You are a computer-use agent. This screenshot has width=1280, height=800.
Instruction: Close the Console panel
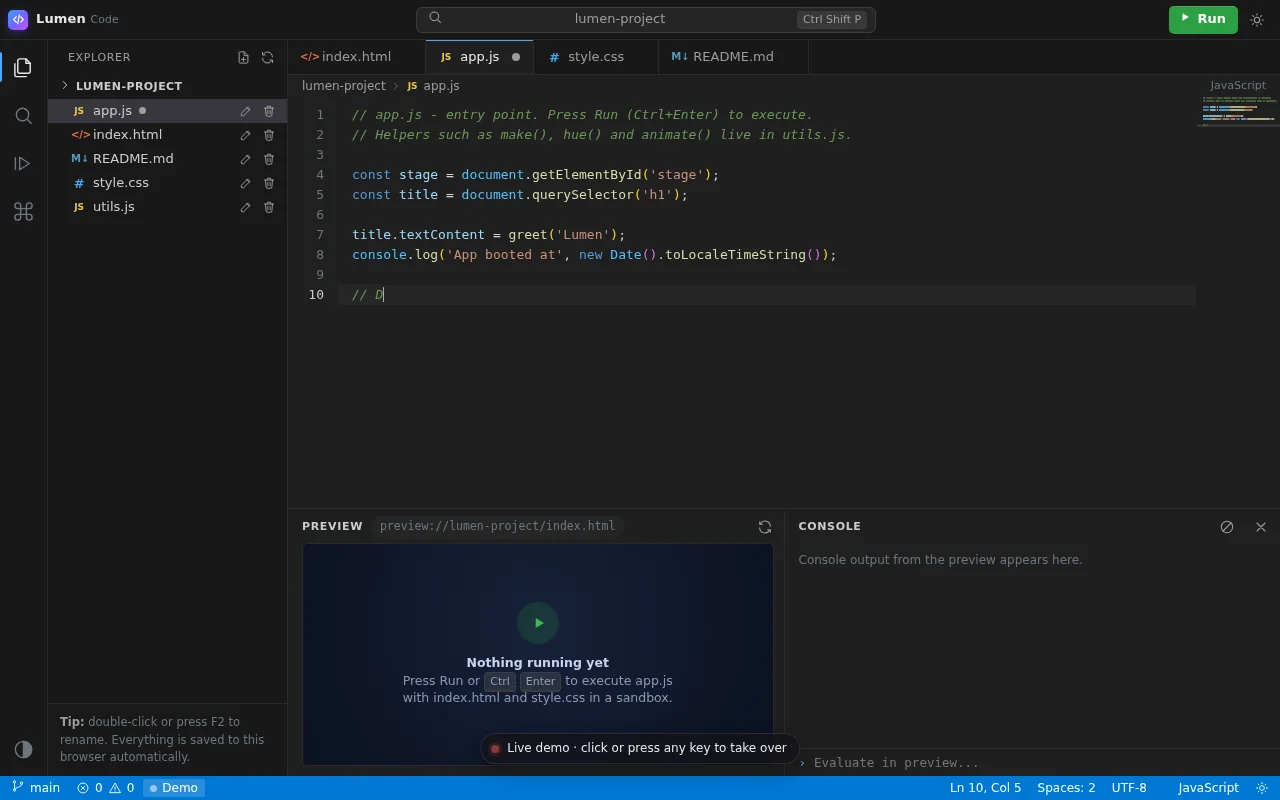pos(1261,527)
